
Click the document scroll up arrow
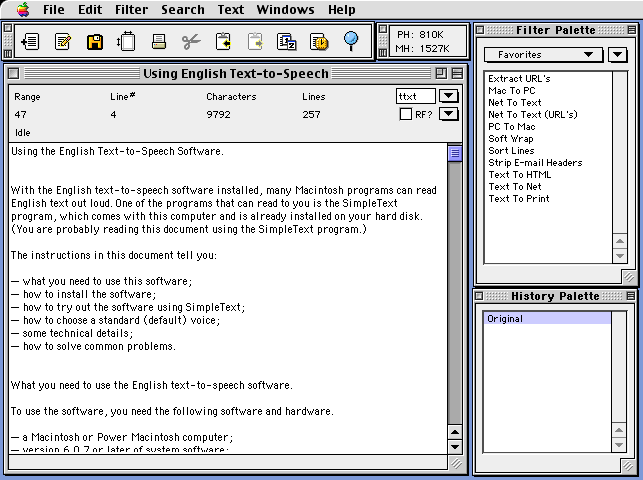pos(455,432)
